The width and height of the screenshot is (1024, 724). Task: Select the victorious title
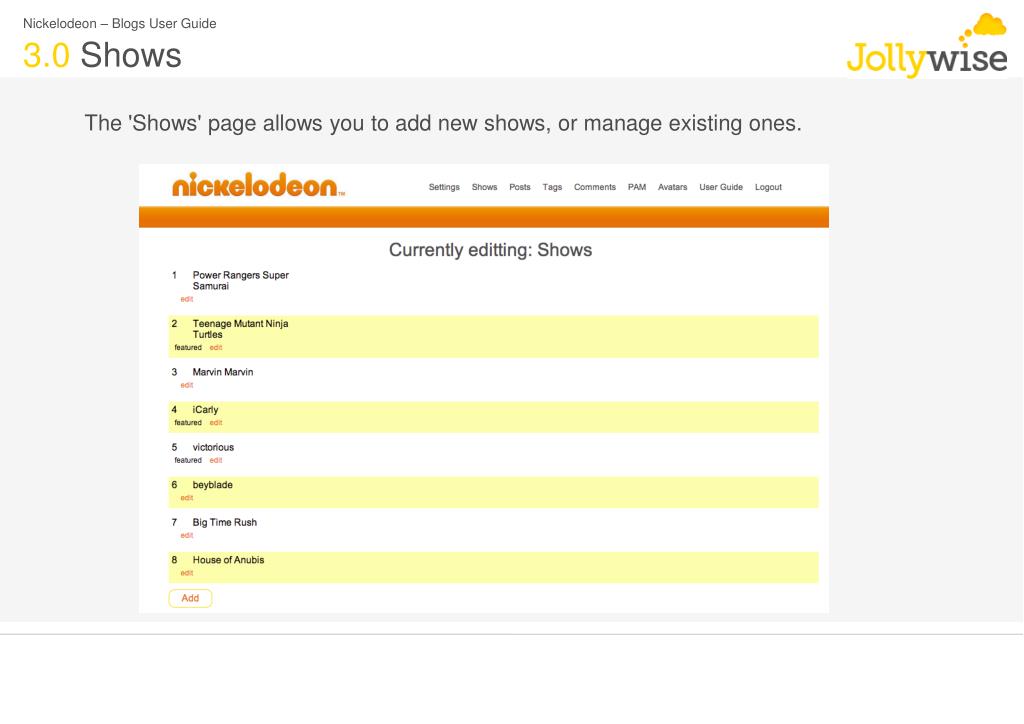click(x=213, y=447)
